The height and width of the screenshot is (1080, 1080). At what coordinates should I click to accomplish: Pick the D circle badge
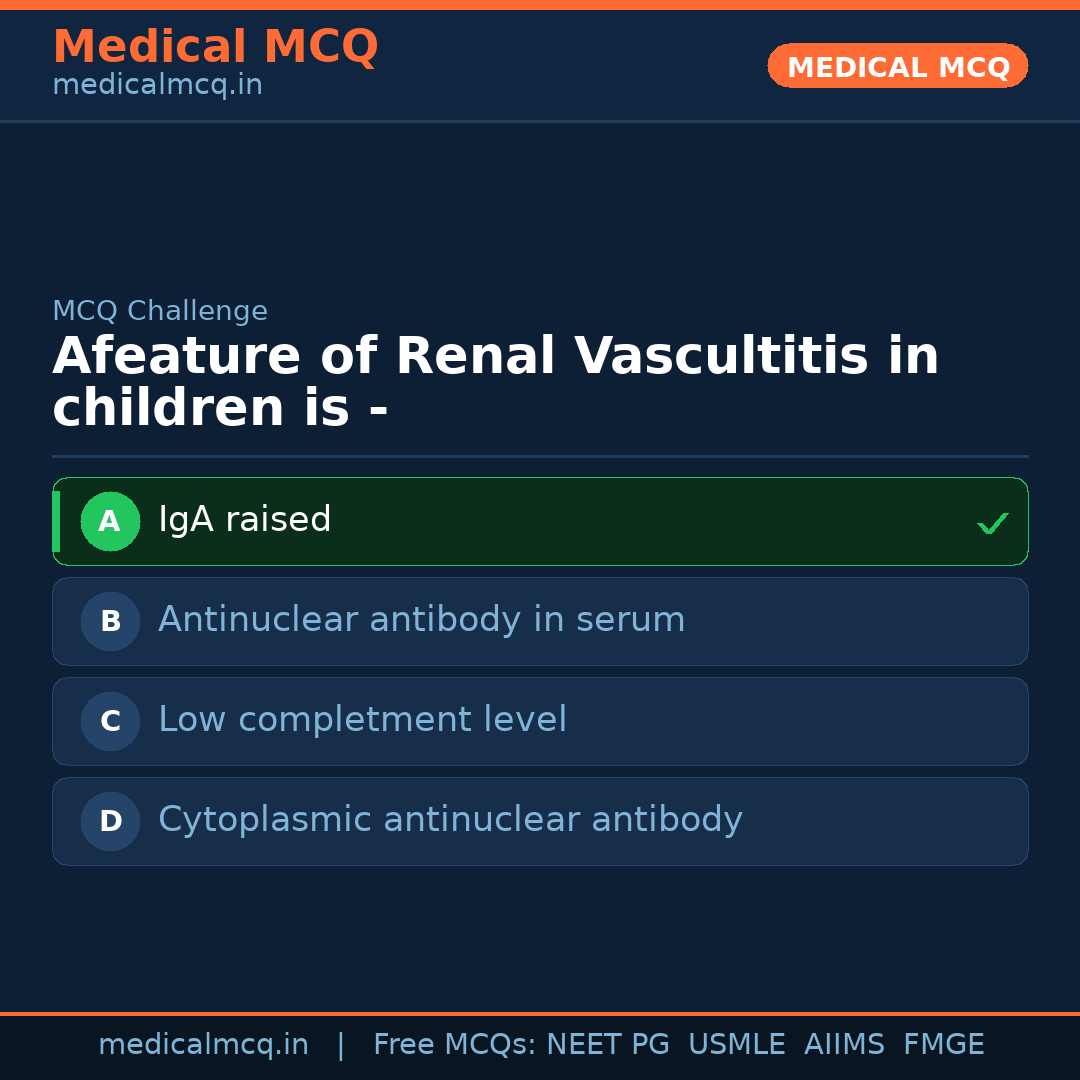point(110,822)
